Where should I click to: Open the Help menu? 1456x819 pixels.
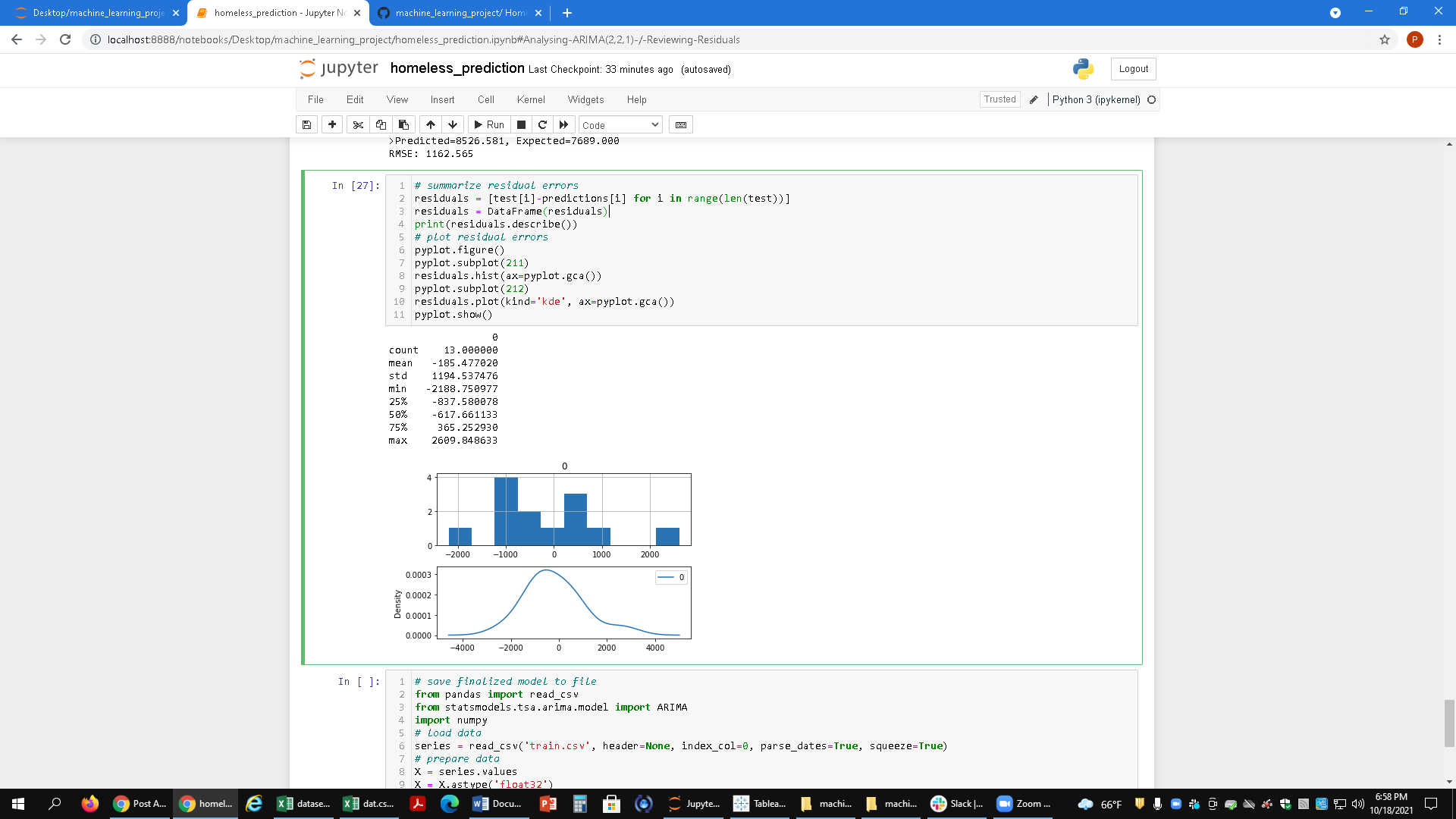[x=636, y=99]
